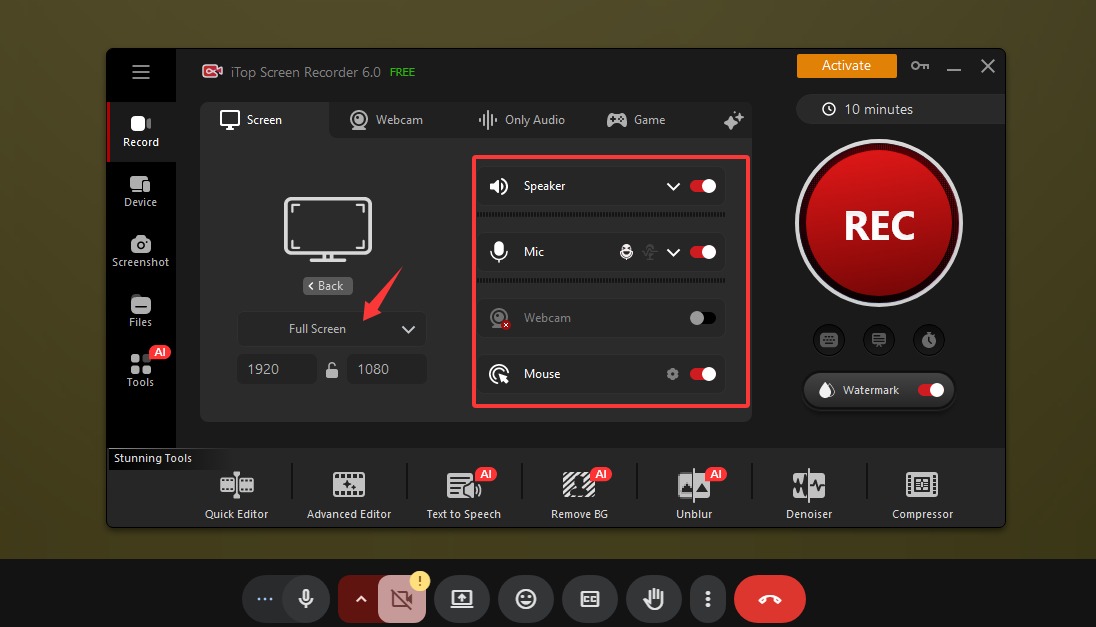
Task: Switch to the Only Audio tab
Action: point(522,120)
